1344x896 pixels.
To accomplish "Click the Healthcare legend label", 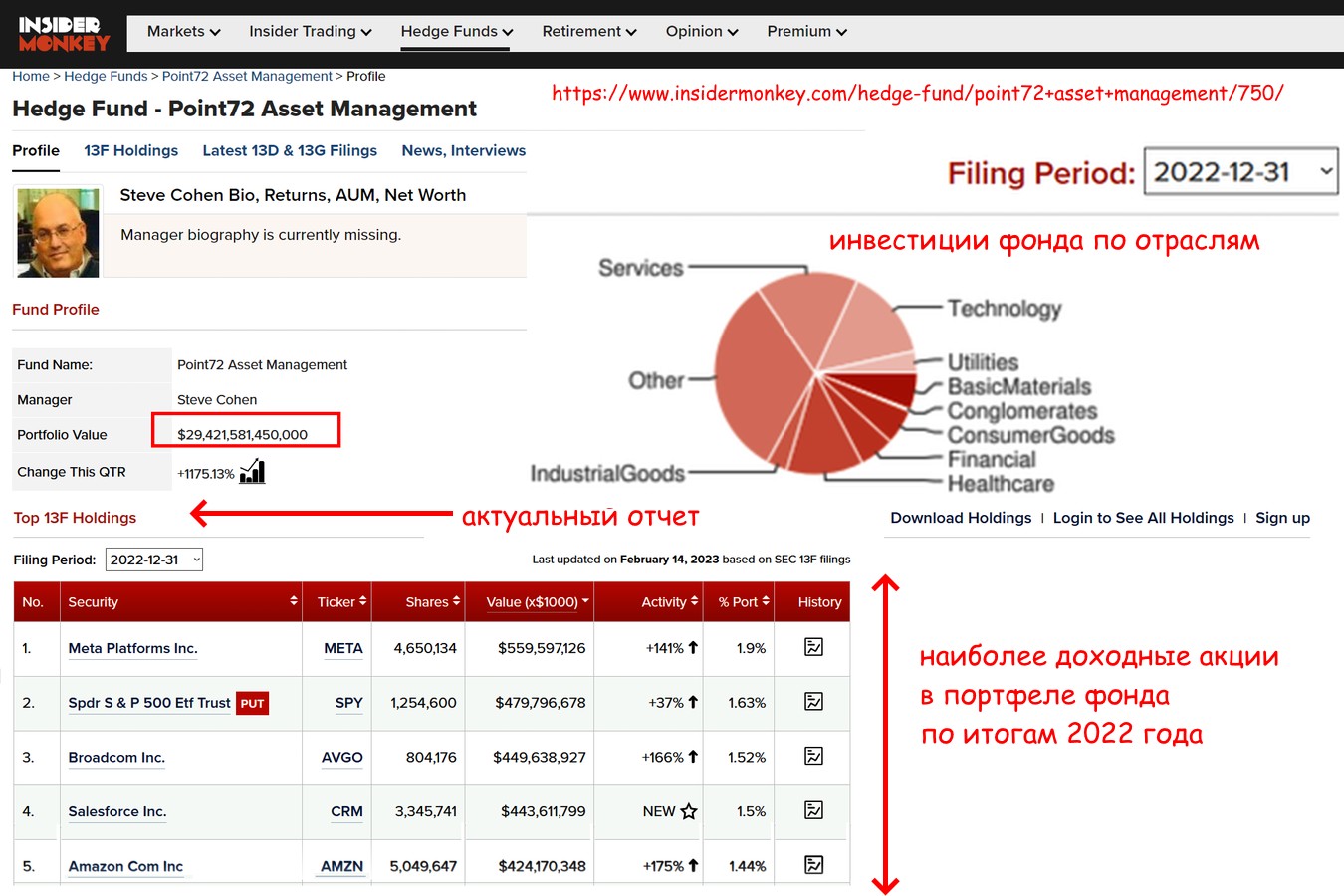I will click(1001, 484).
